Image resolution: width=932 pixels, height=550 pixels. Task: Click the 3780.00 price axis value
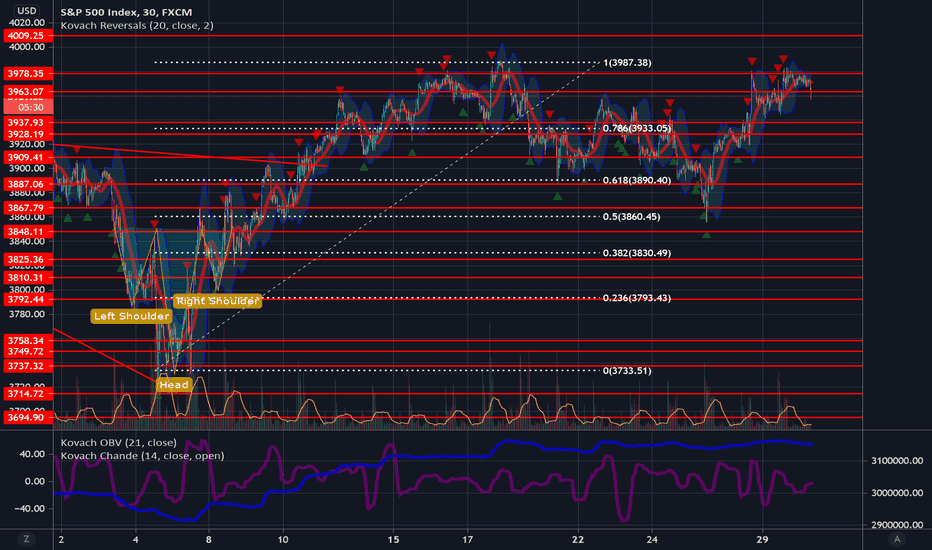pyautogui.click(x=27, y=314)
